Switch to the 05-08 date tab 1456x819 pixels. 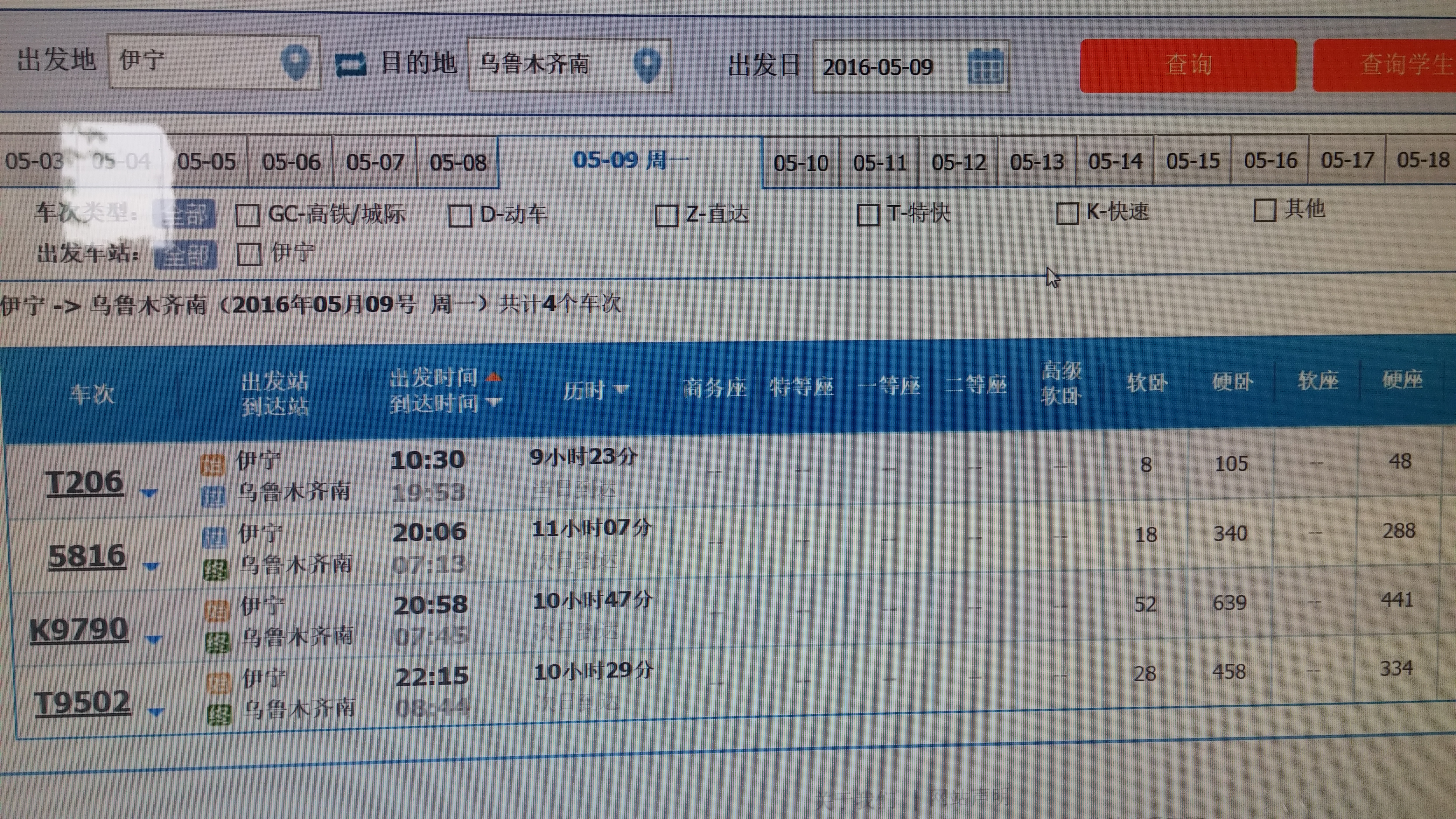(x=458, y=163)
